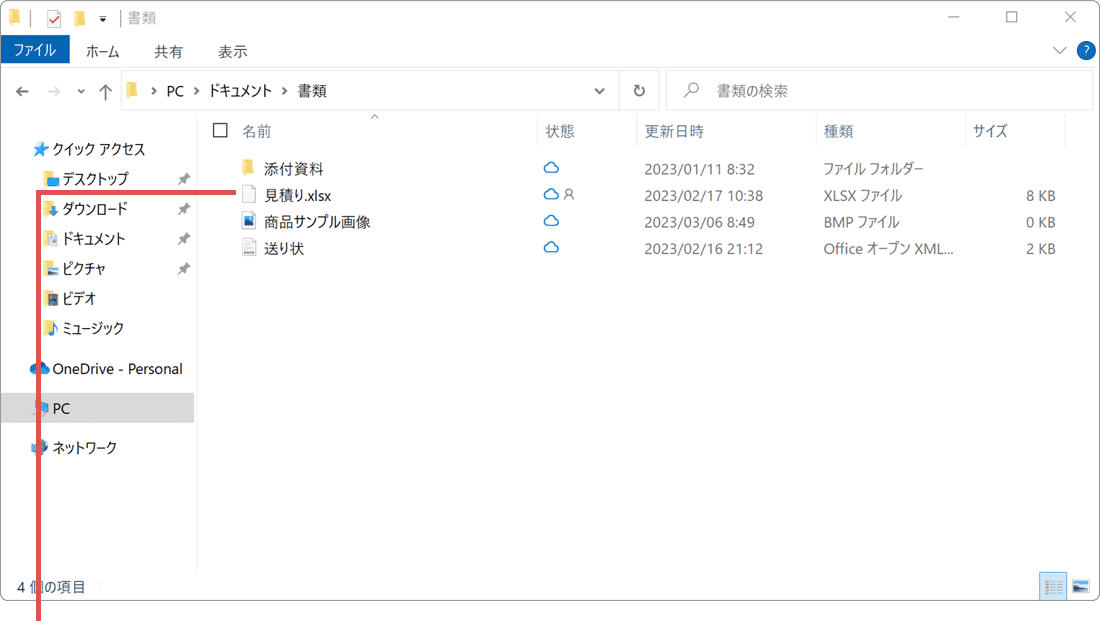Click the BMP ファイル type cell

click(x=861, y=222)
